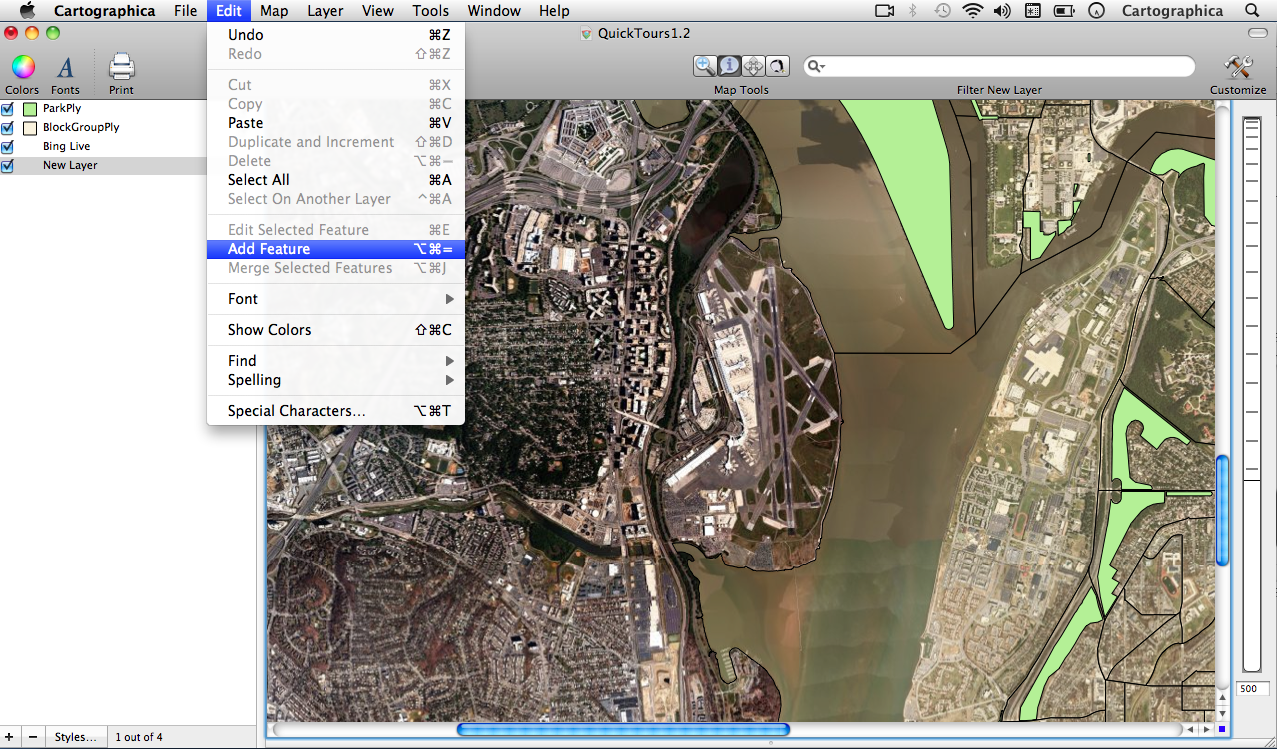The width and height of the screenshot is (1277, 749).
Task: Open the filter search options dropdown
Action: point(817,66)
